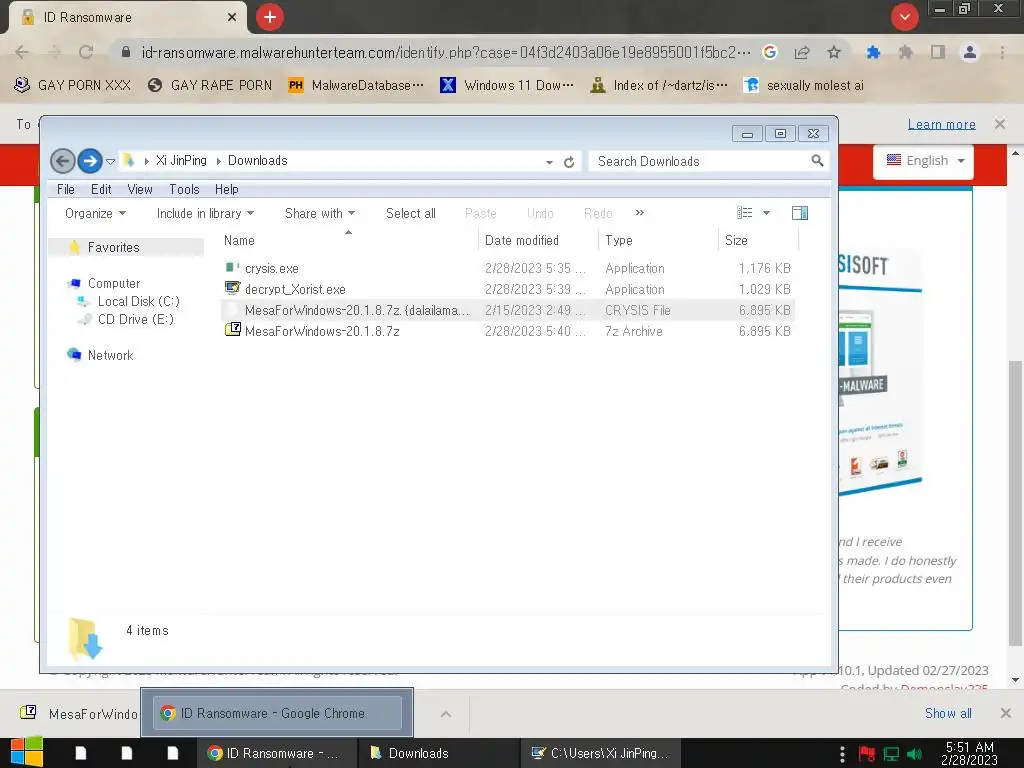Open Index of /~dartz/is… bookmark
Viewport: 1024px width, 768px height.
tap(658, 86)
